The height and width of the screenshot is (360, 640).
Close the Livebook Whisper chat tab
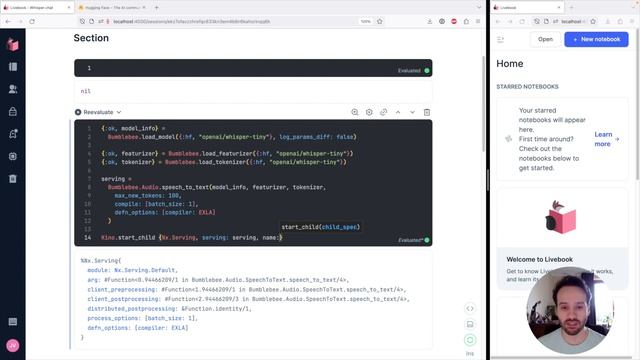[x=69, y=7]
